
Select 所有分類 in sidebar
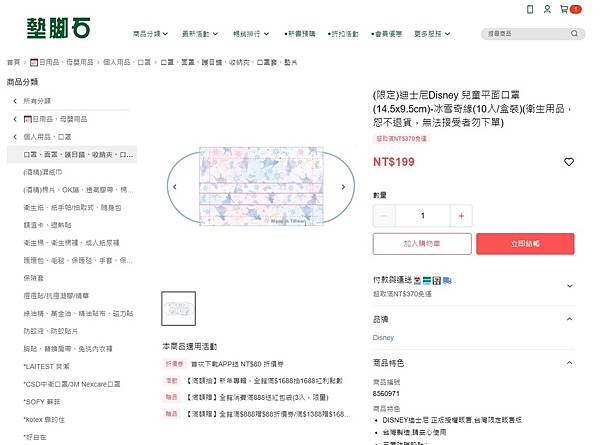pyautogui.click(x=37, y=101)
